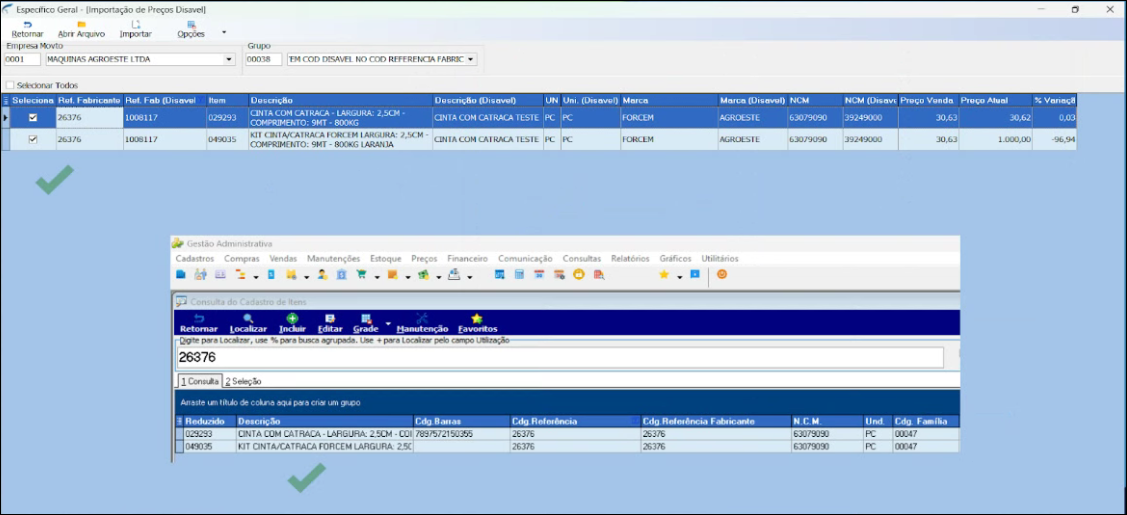Click the blue folder icon in Gestão Administrativa toolbar
This screenshot has width=1127, height=515.
(x=181, y=274)
